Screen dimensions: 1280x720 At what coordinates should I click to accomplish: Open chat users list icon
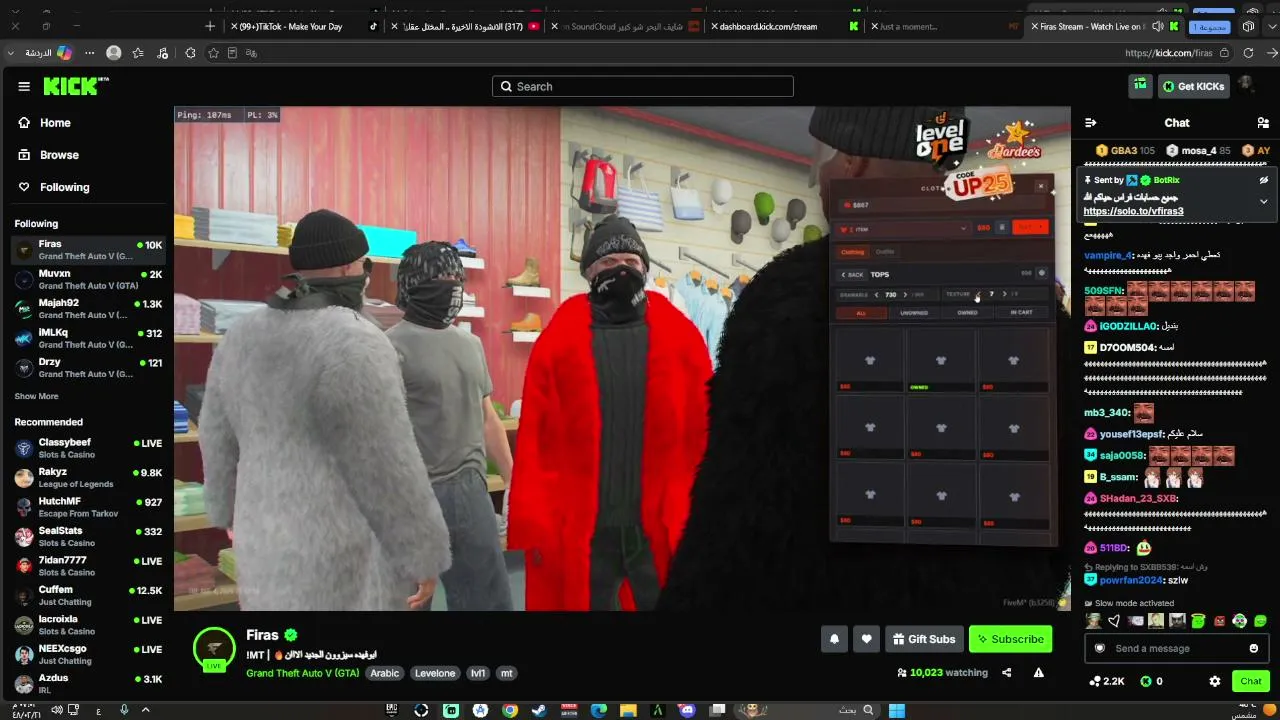[x=1263, y=123]
